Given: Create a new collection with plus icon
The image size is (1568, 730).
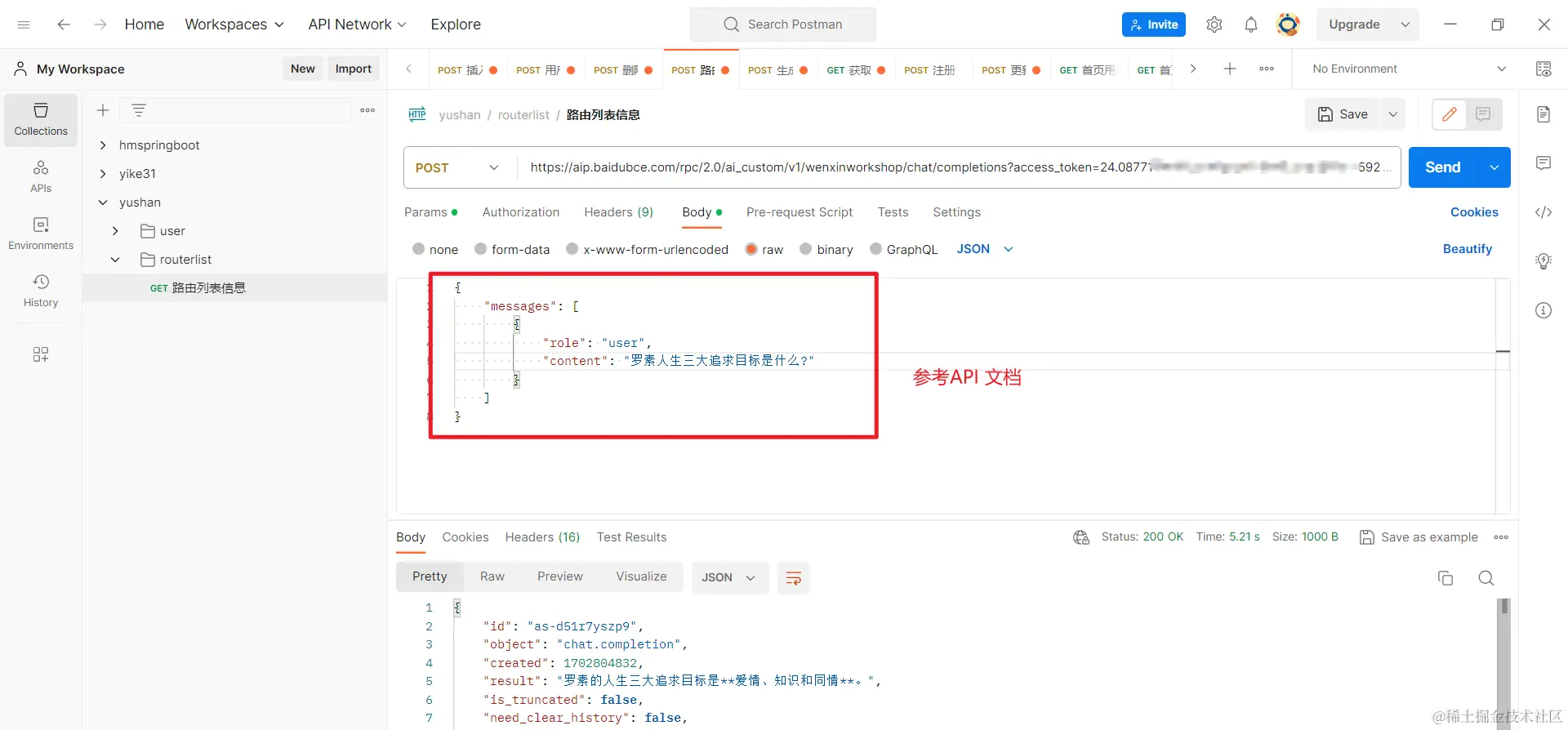Looking at the screenshot, I should pyautogui.click(x=103, y=110).
